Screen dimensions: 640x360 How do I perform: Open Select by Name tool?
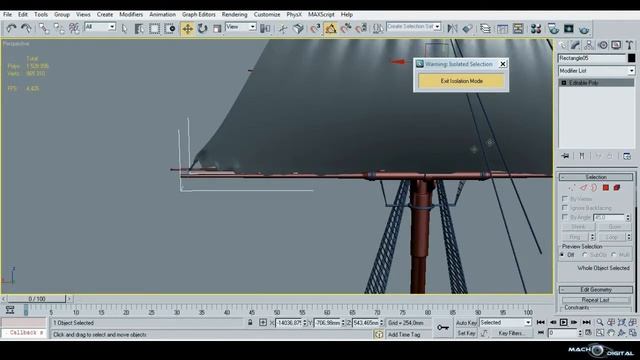139,28
